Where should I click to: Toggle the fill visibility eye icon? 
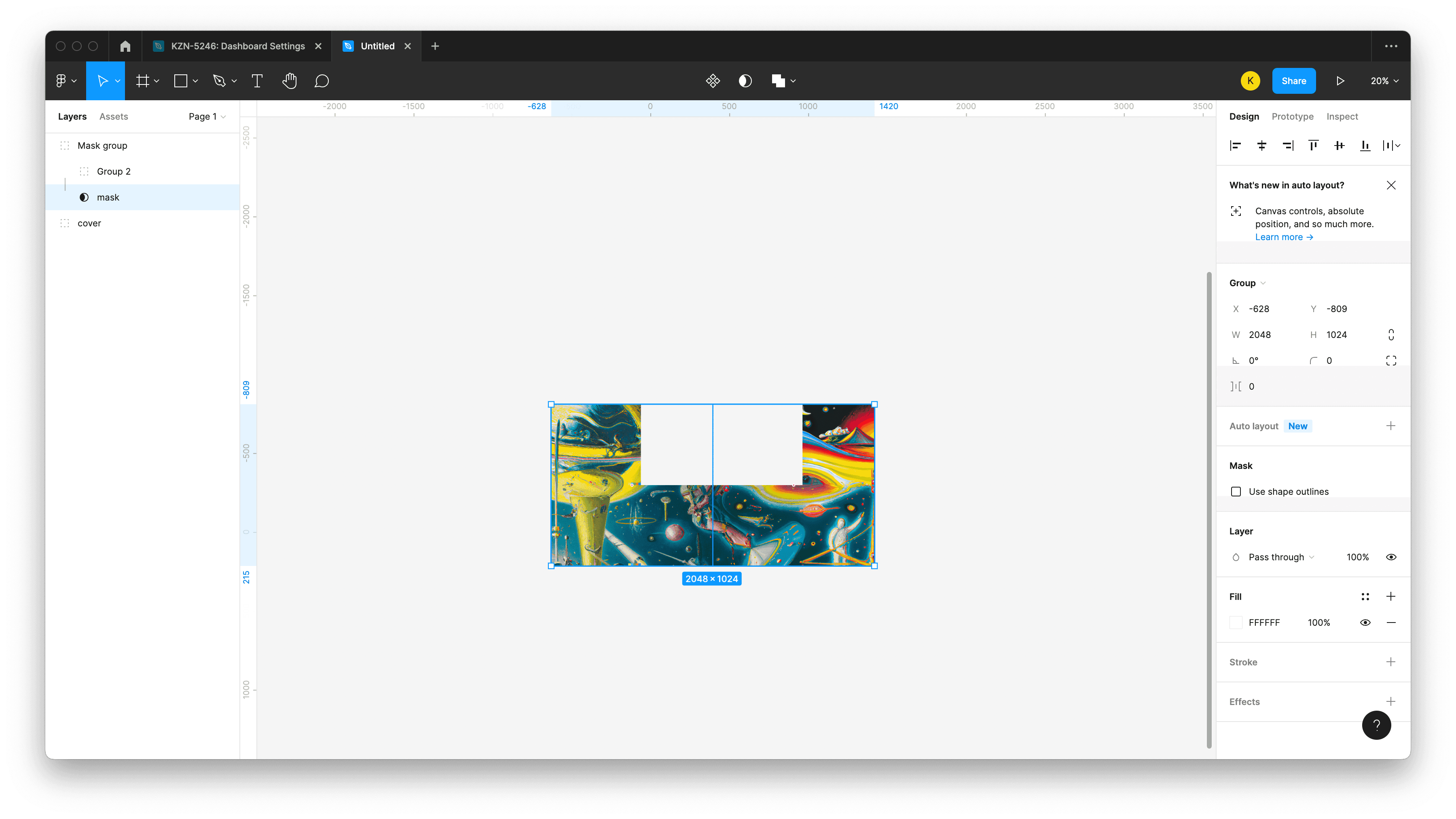(1366, 622)
